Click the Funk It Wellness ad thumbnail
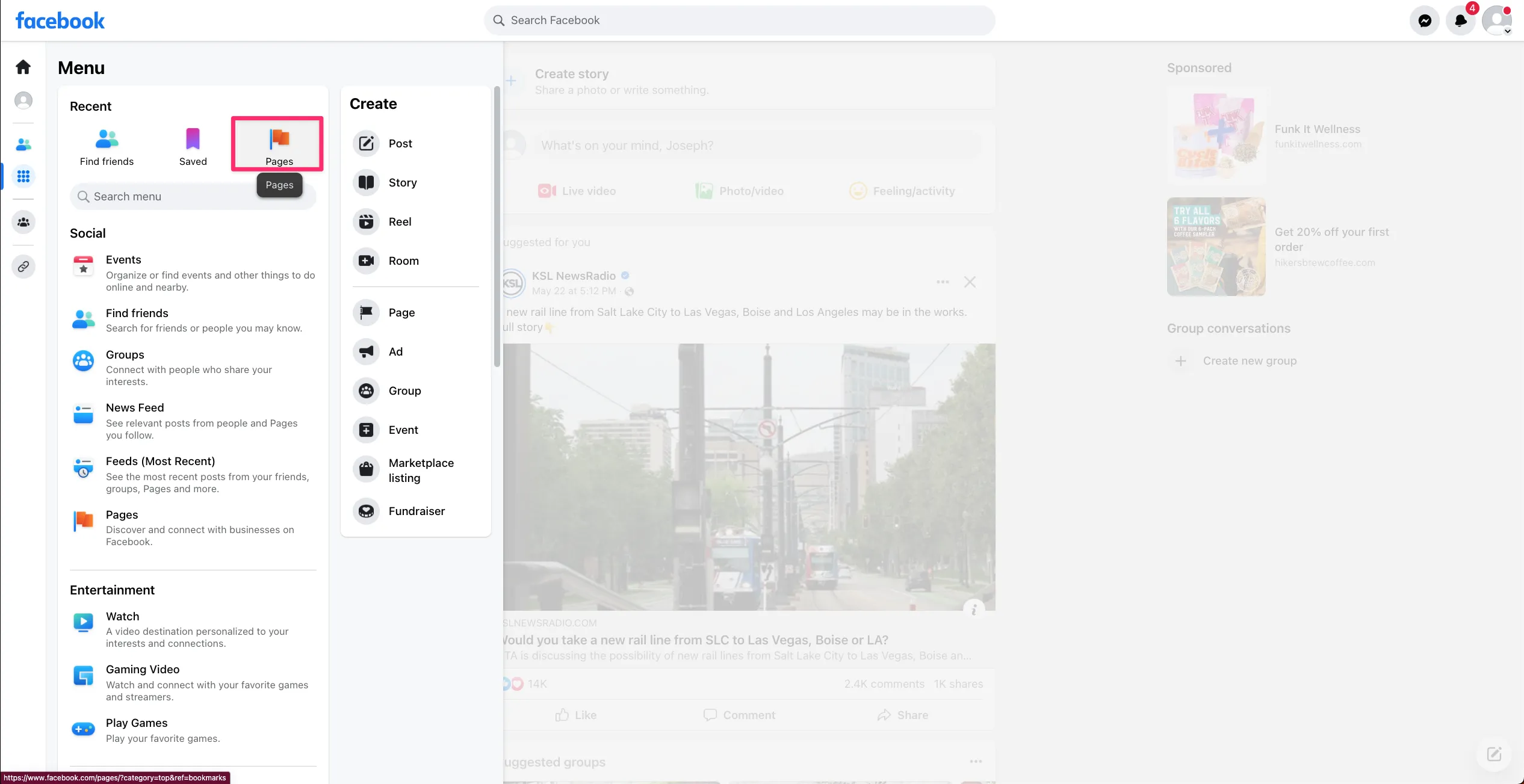 (x=1216, y=136)
